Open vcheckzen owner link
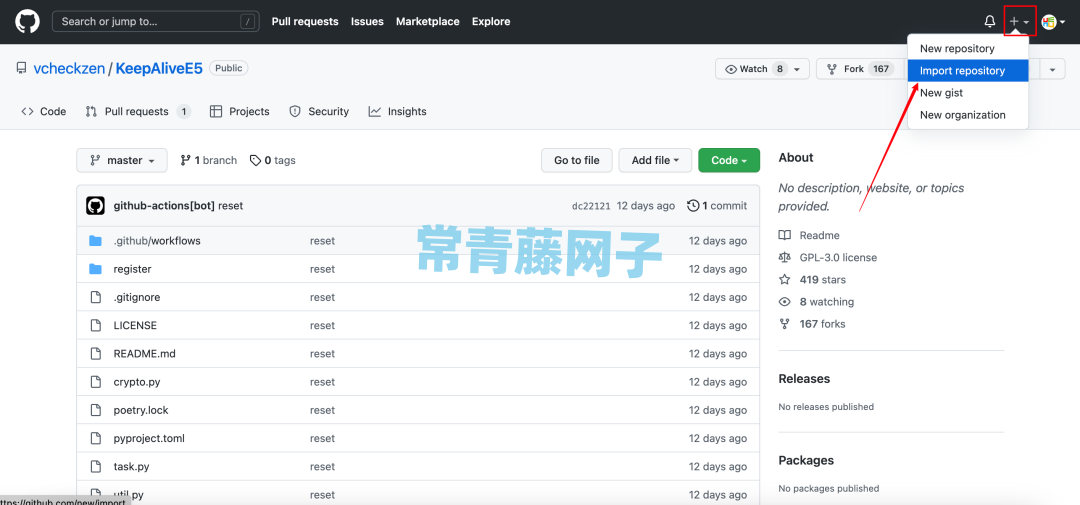Viewport: 1080px width, 505px height. point(69,68)
